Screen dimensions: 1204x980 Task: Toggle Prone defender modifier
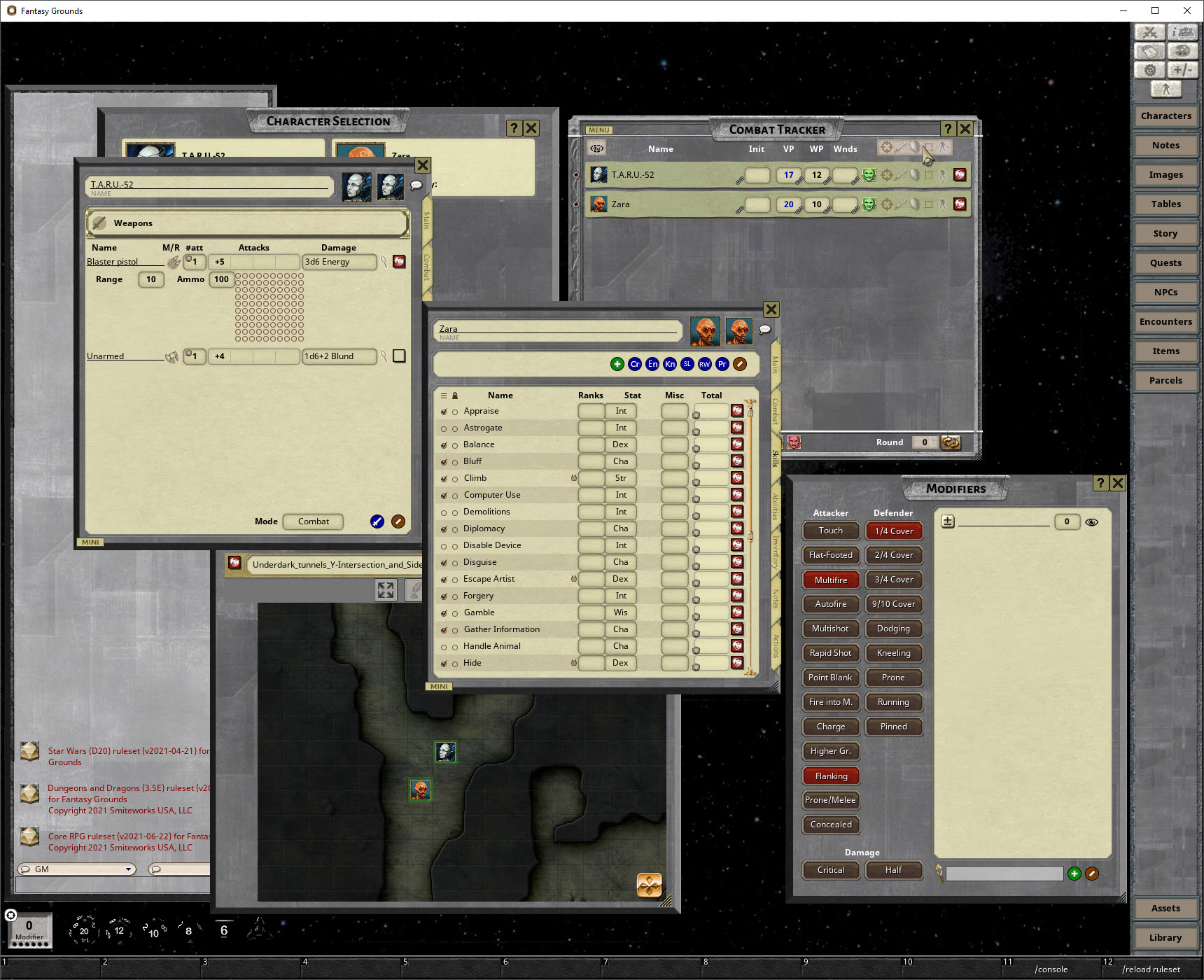pos(894,678)
